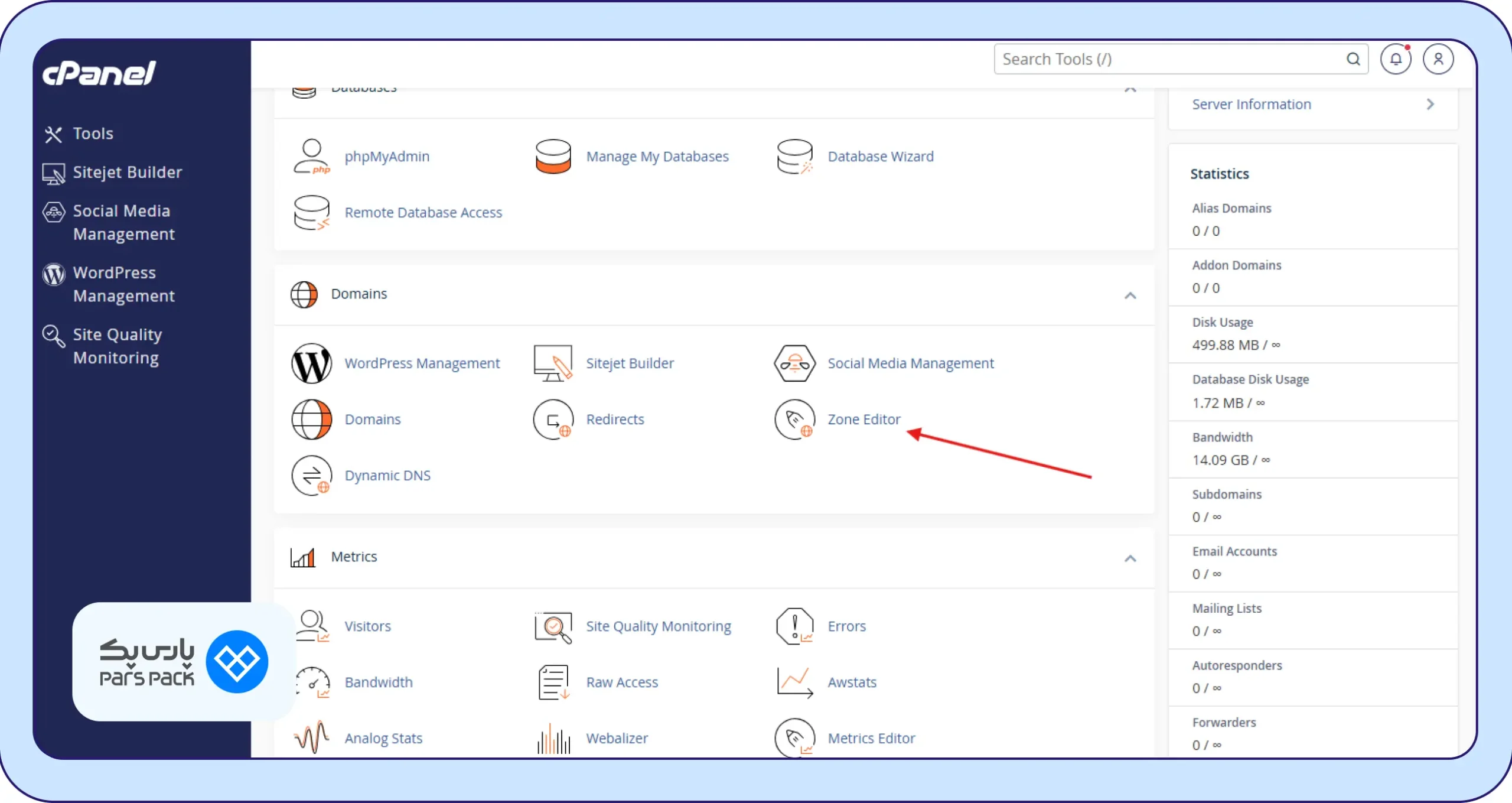Click the Alias Domains statistic label

pos(1231,209)
